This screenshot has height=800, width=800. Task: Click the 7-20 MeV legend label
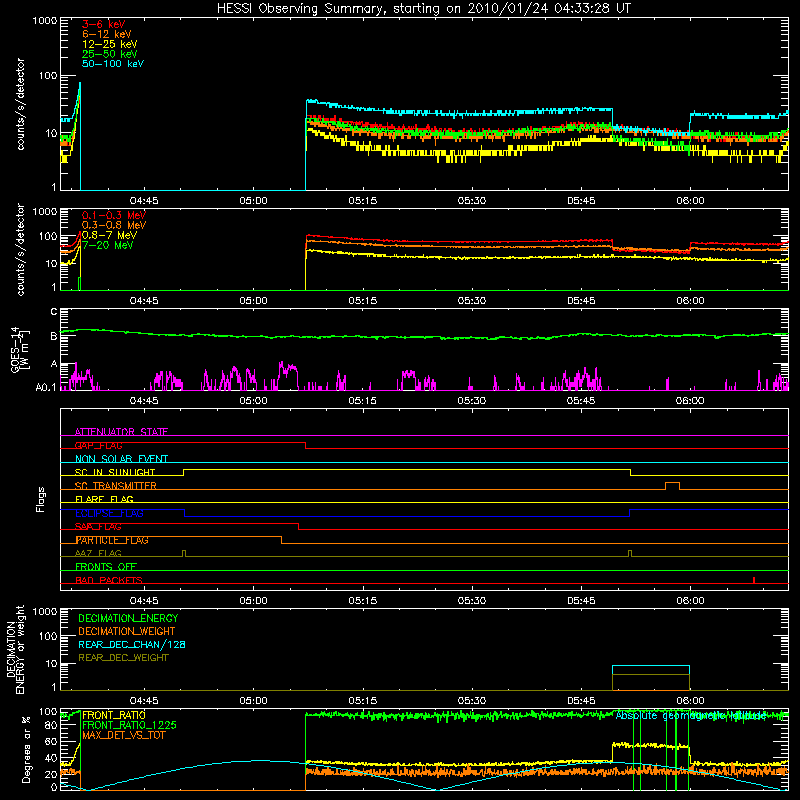(x=107, y=245)
